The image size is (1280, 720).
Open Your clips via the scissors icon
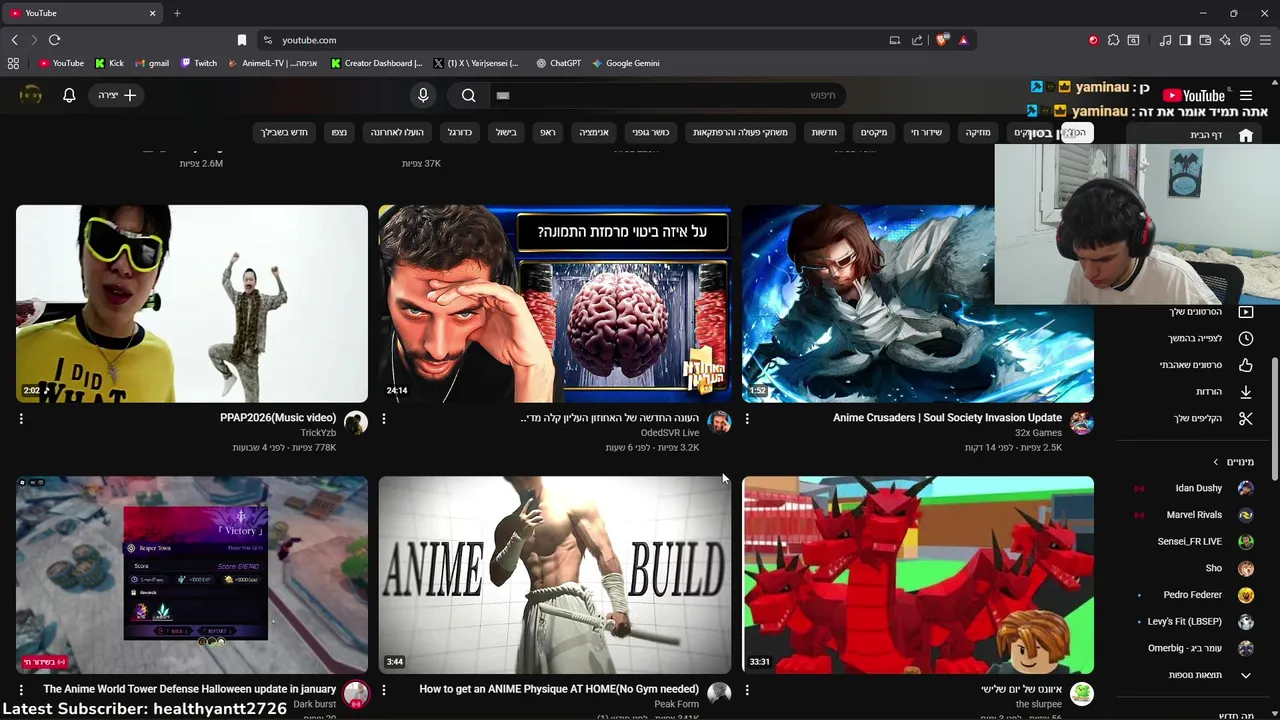pos(1246,418)
